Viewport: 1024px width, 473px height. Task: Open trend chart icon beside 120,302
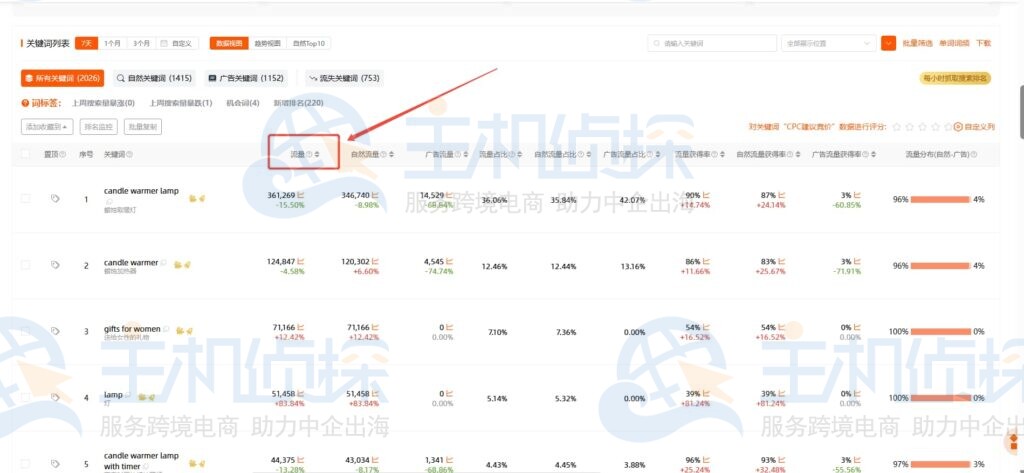click(x=376, y=261)
